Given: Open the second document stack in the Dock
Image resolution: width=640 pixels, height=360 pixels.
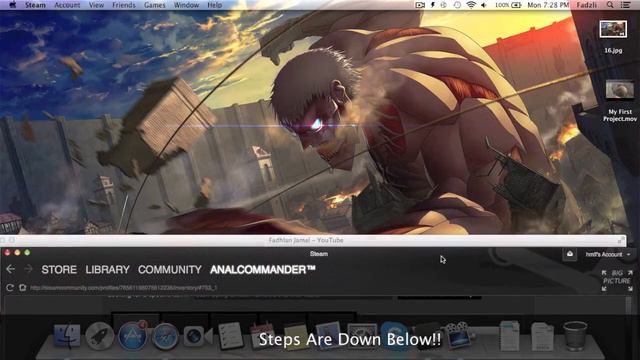Looking at the screenshot, I should pos(542,336).
